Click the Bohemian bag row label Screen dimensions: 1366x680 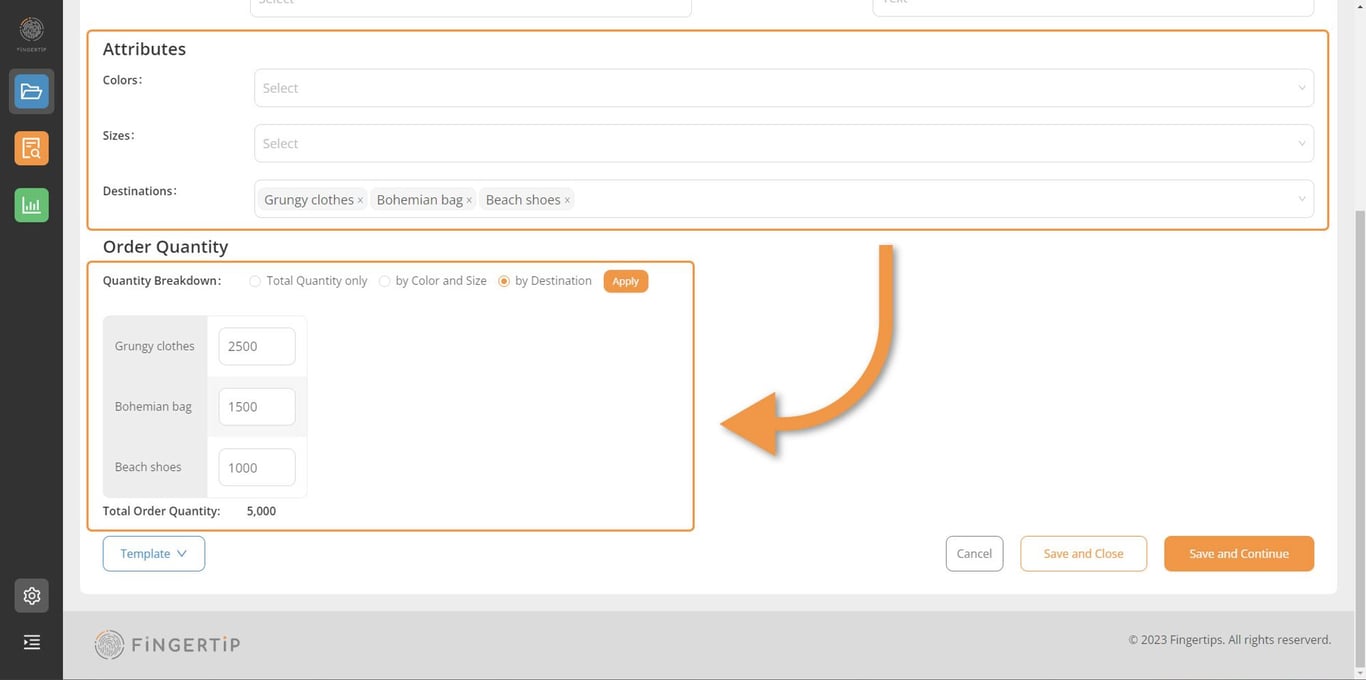tap(153, 407)
